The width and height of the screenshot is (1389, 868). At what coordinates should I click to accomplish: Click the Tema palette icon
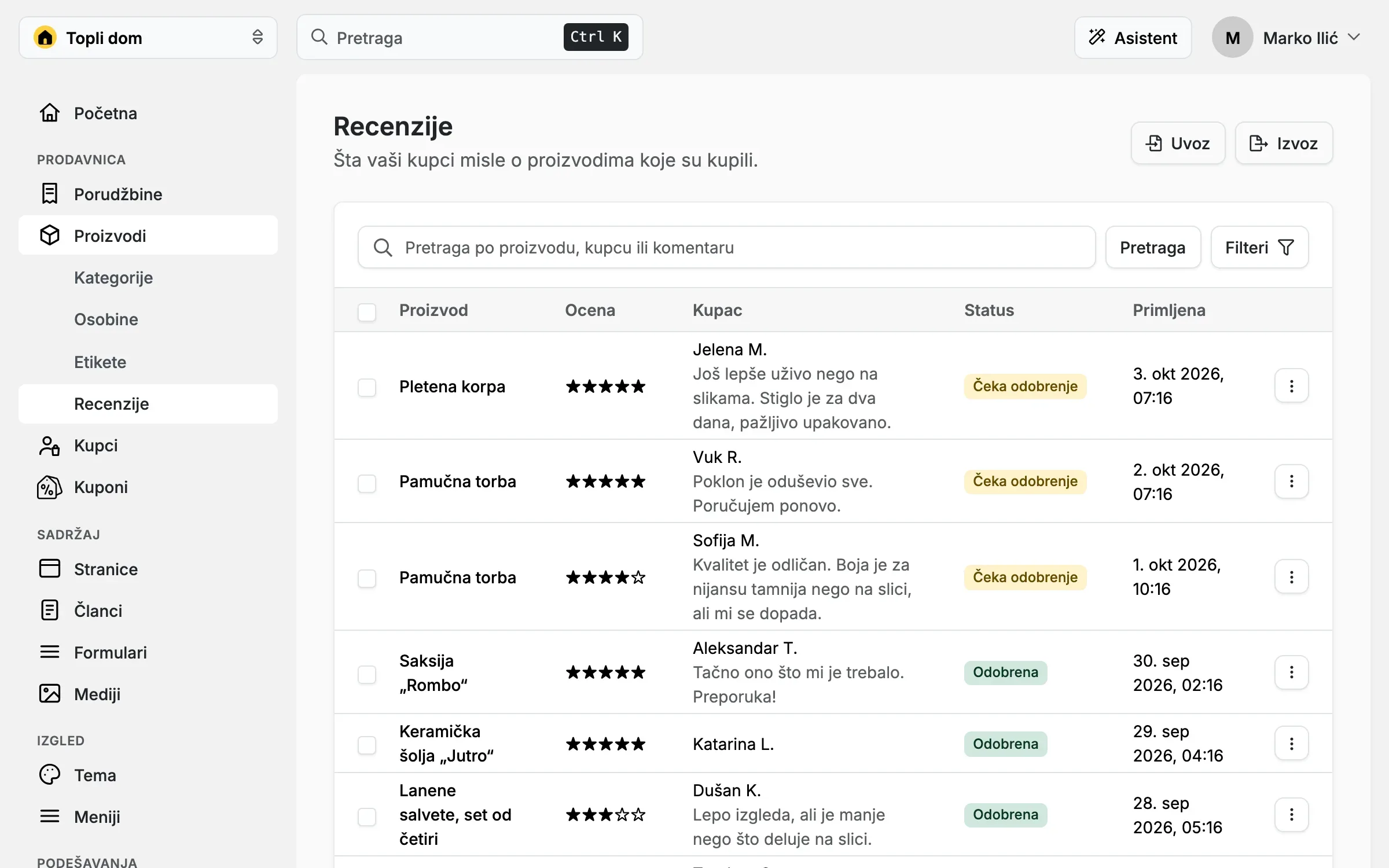pyautogui.click(x=50, y=775)
